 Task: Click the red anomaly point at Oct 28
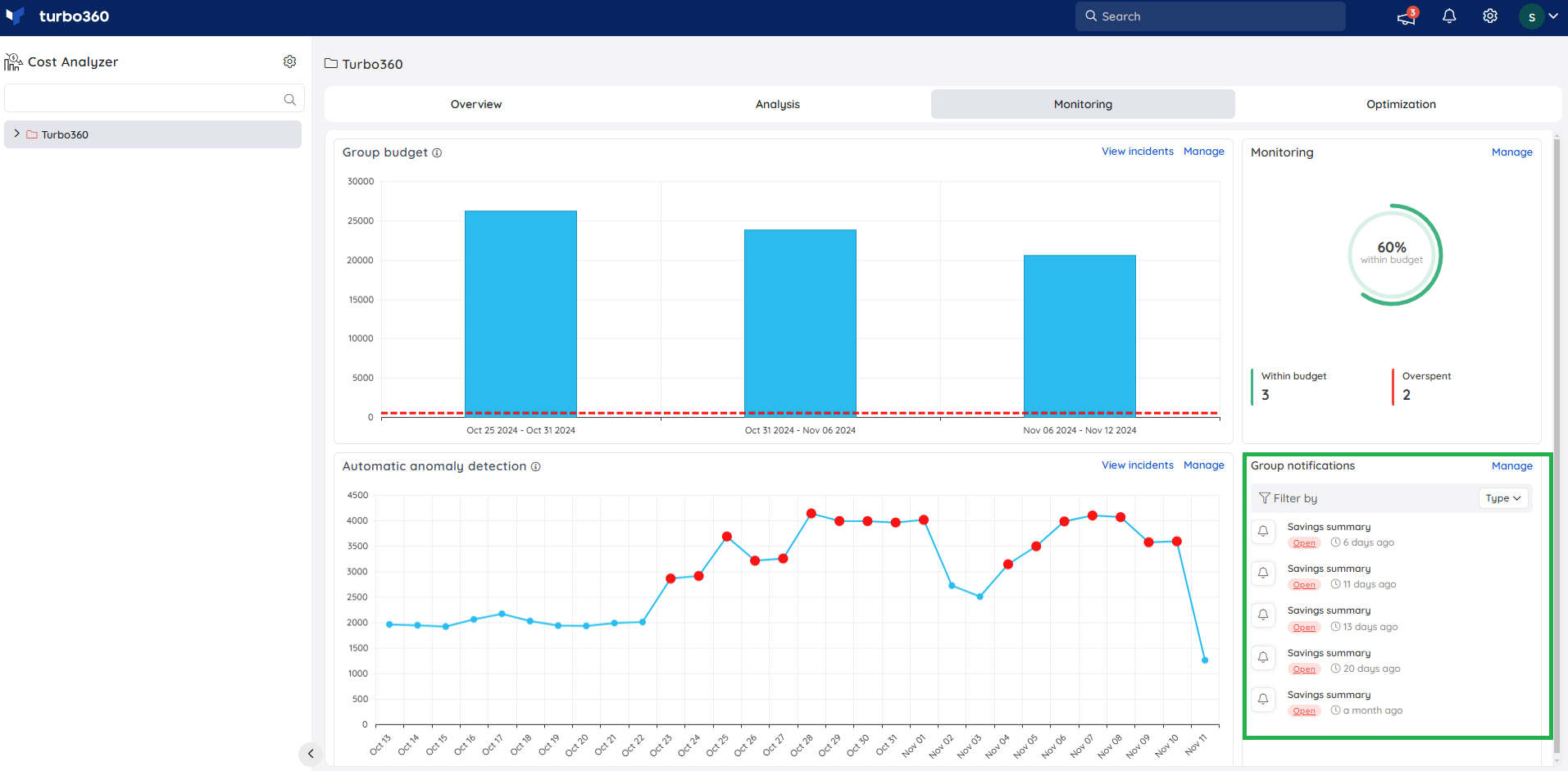[x=811, y=514]
